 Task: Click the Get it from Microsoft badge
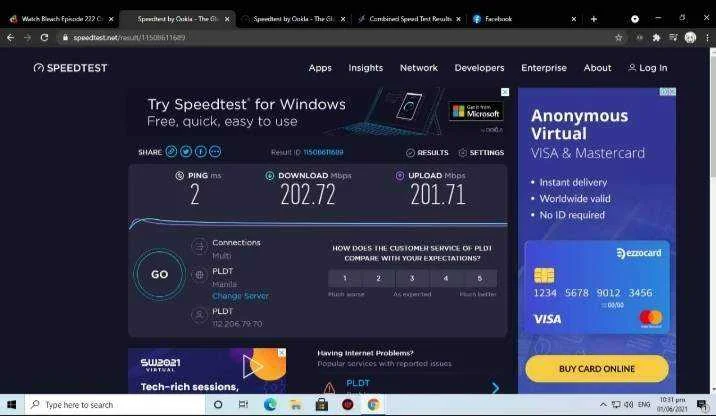point(476,111)
